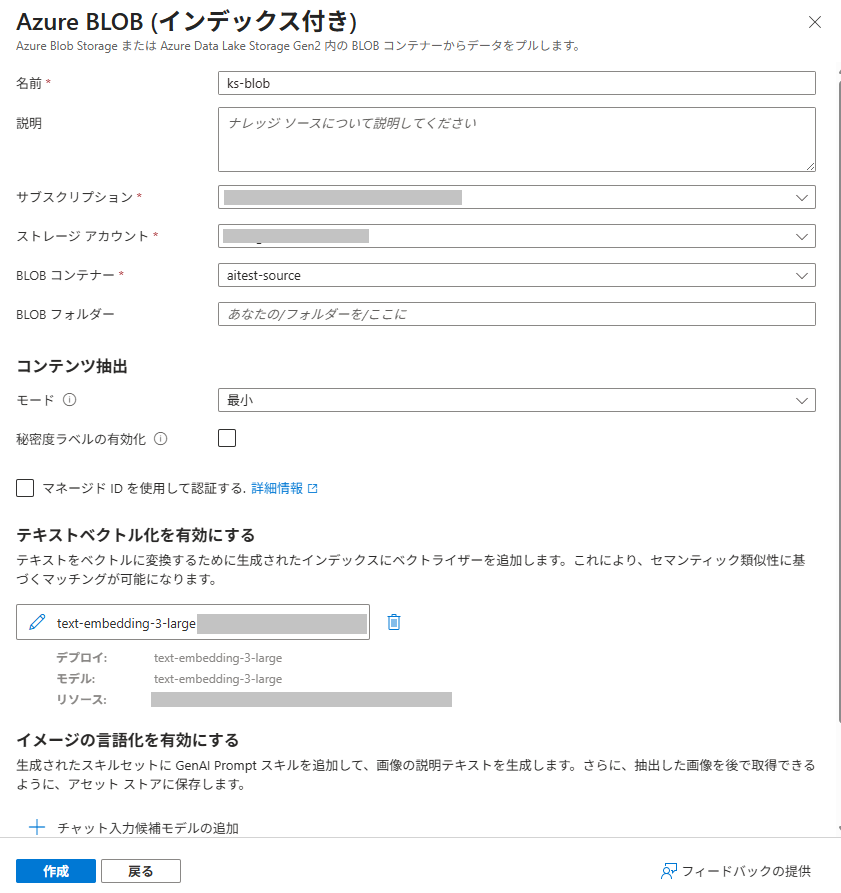The width and height of the screenshot is (841, 893).
Task: Check マネージド ID を使用して認証する checkbox
Action: (x=25, y=488)
